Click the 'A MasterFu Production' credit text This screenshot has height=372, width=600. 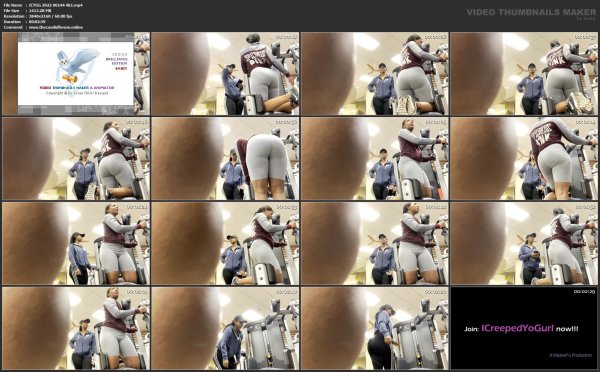click(571, 355)
